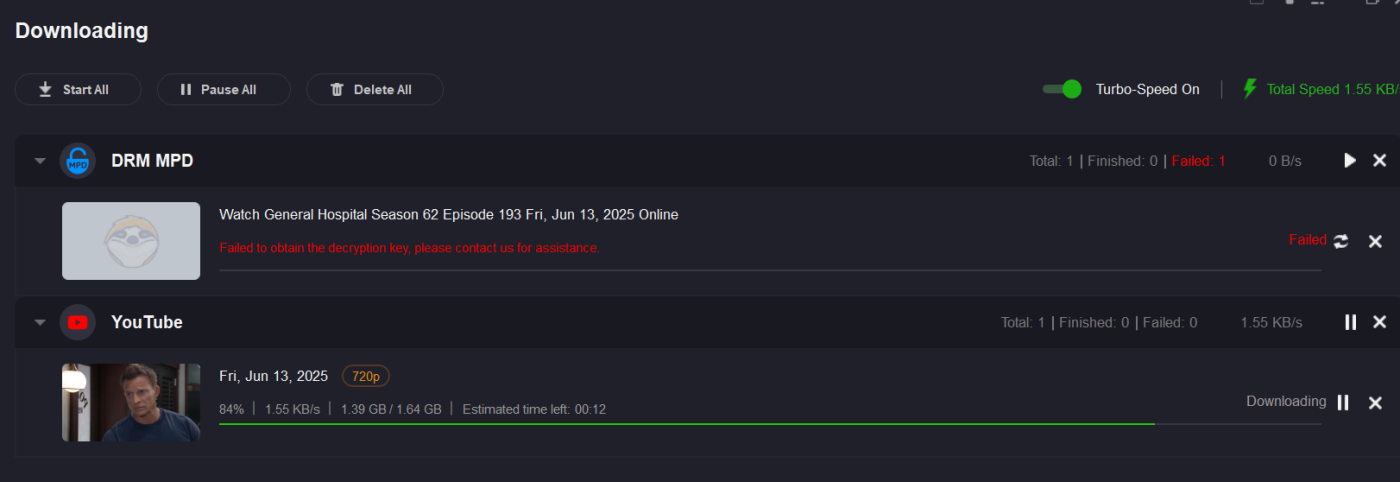Collapse the DRM MPD group
Screen dimensions: 1400x482
pyautogui.click(x=40, y=161)
